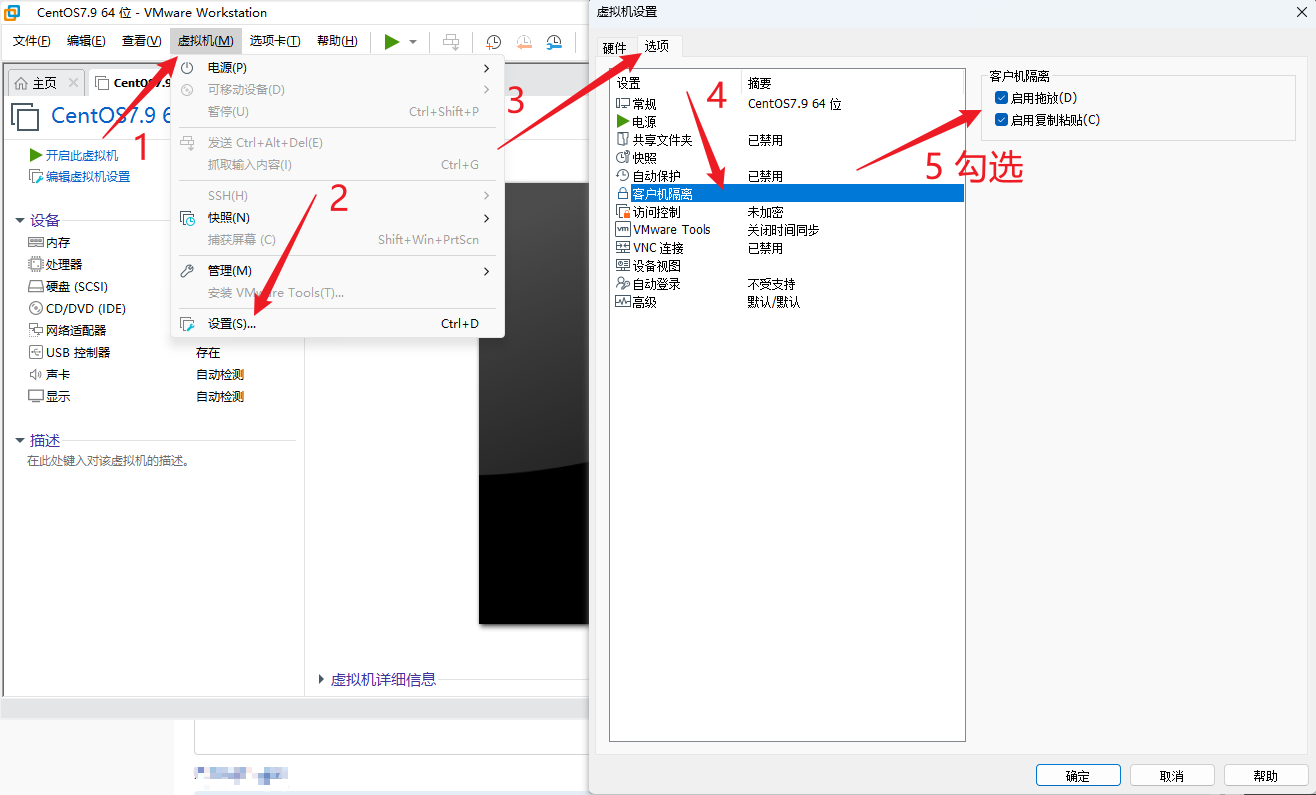The image size is (1316, 795).
Task: Click the 确定 button
Action: 1078,776
